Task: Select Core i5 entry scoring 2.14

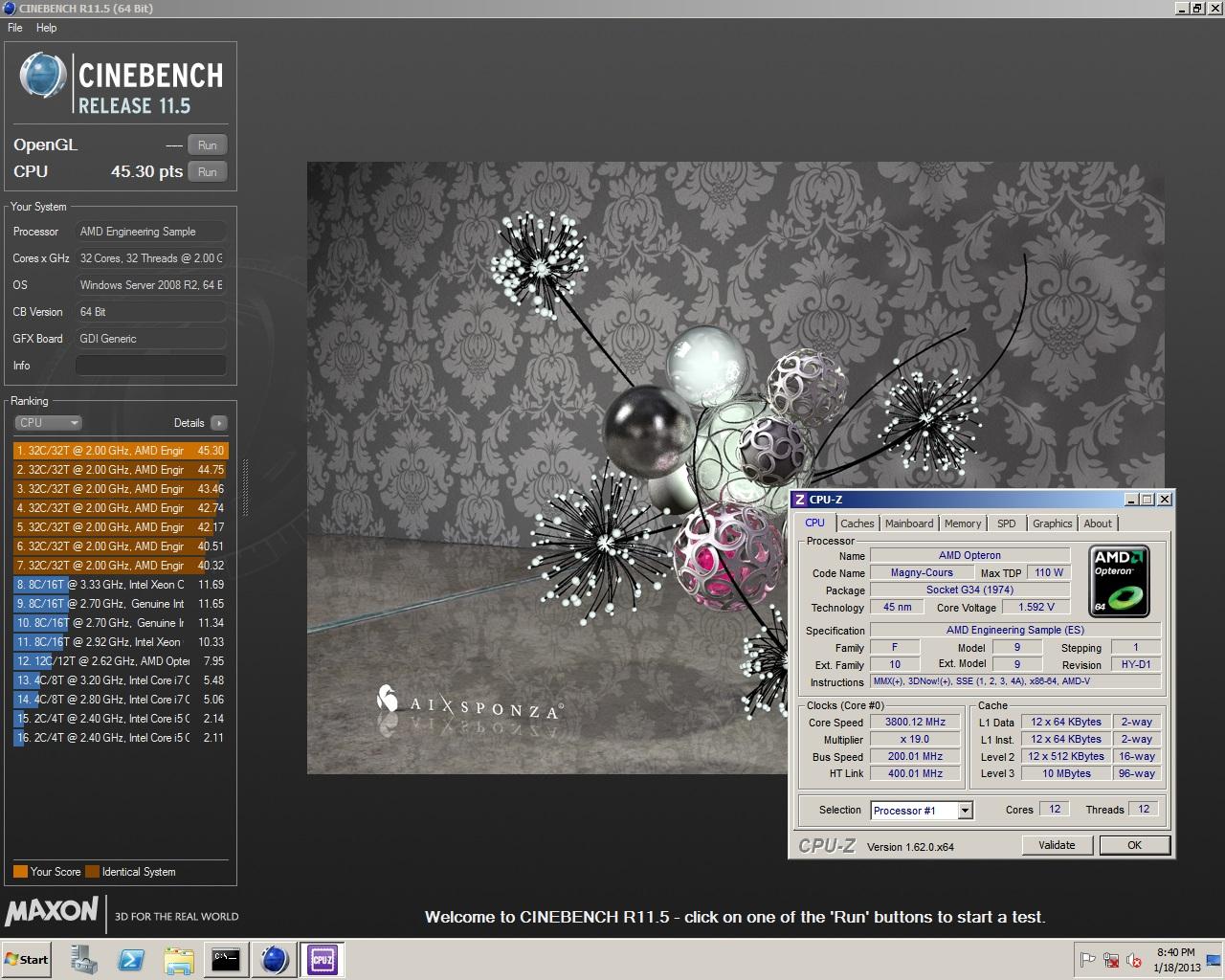Action: click(x=121, y=719)
